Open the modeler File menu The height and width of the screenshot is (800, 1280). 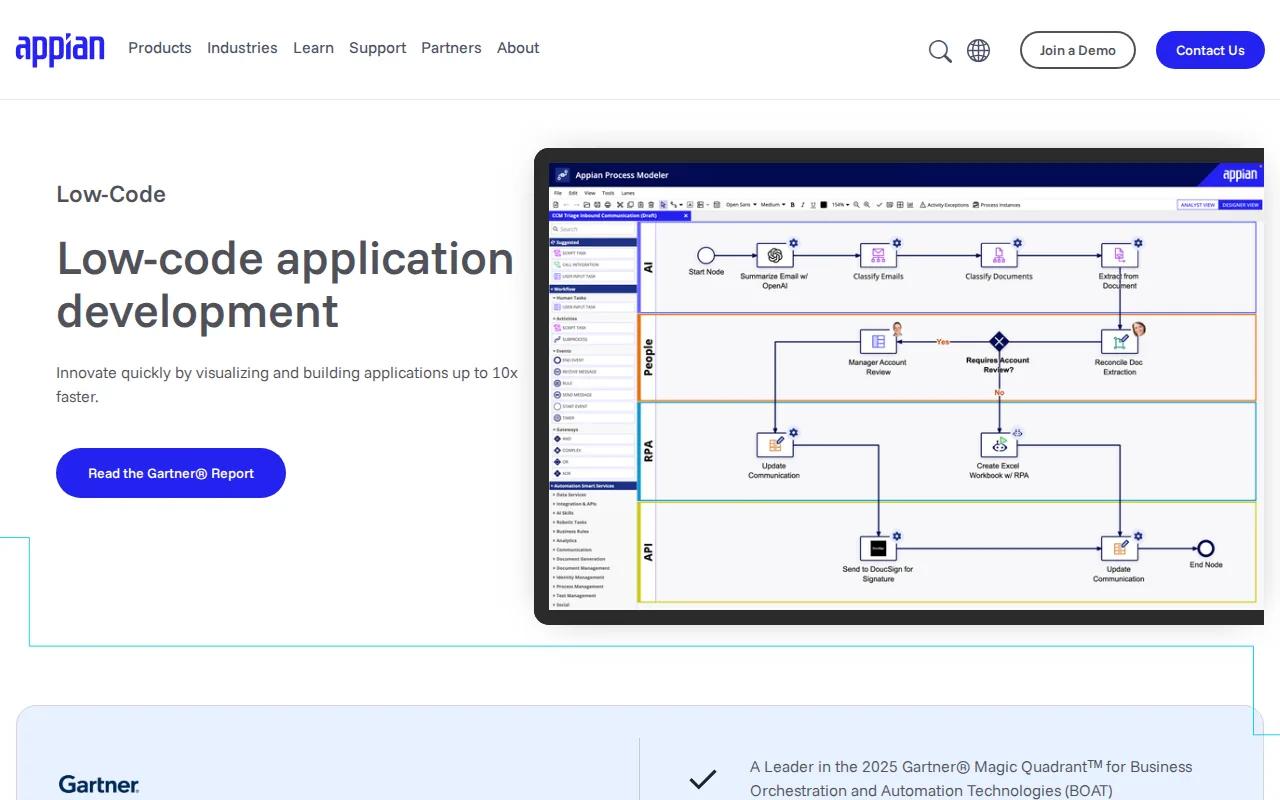pyautogui.click(x=558, y=193)
